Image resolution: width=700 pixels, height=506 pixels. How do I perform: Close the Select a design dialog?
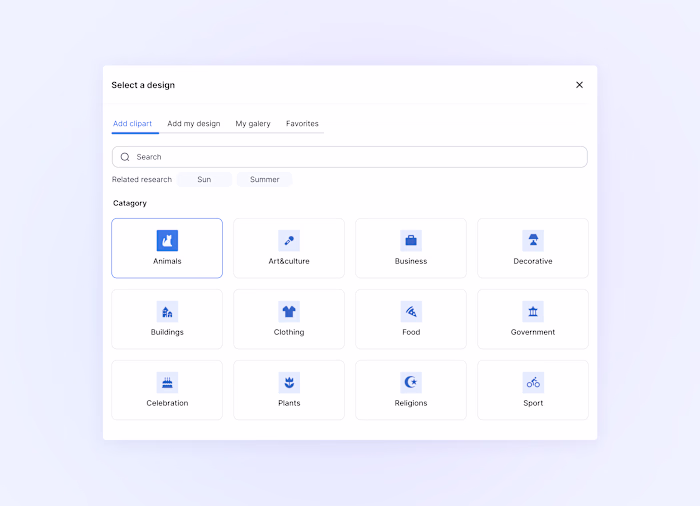coord(579,85)
